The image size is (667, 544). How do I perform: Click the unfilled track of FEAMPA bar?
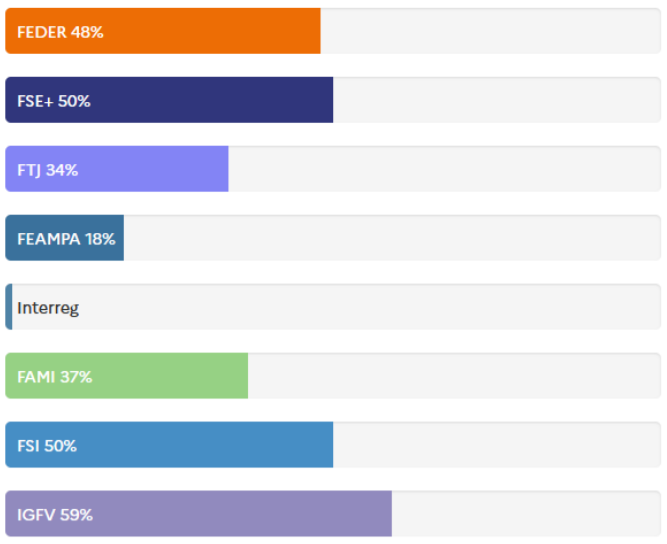click(x=392, y=238)
